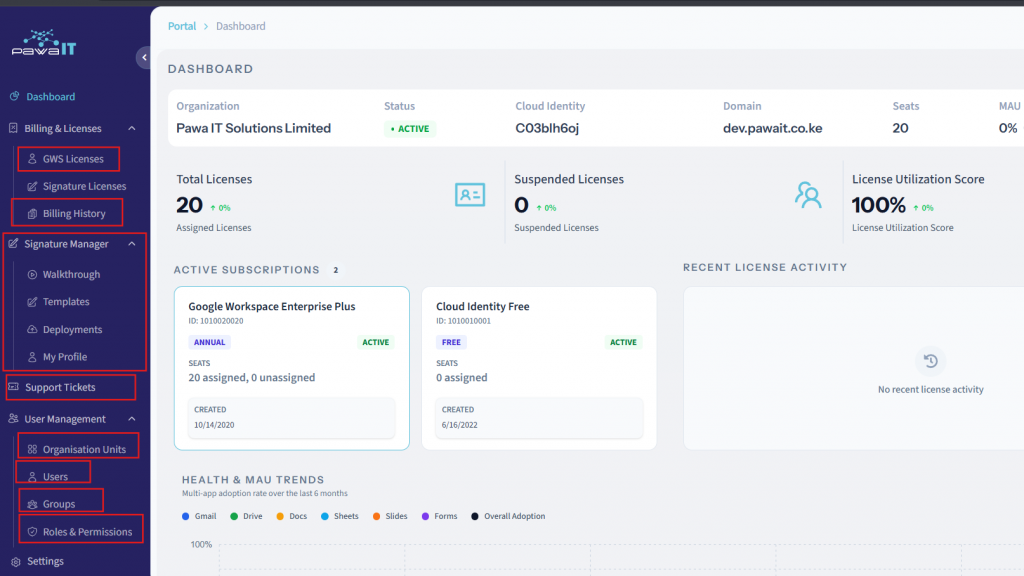This screenshot has width=1024, height=576.
Task: Click the Signature Licenses pen icon
Action: (x=32, y=186)
